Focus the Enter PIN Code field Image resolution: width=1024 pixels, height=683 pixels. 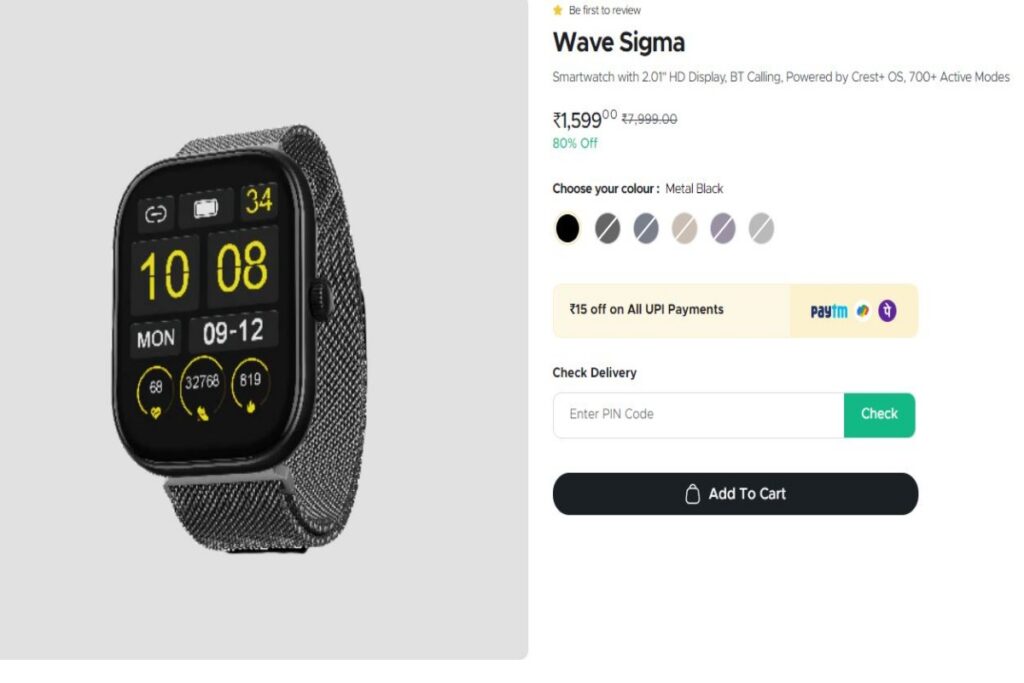(698, 415)
